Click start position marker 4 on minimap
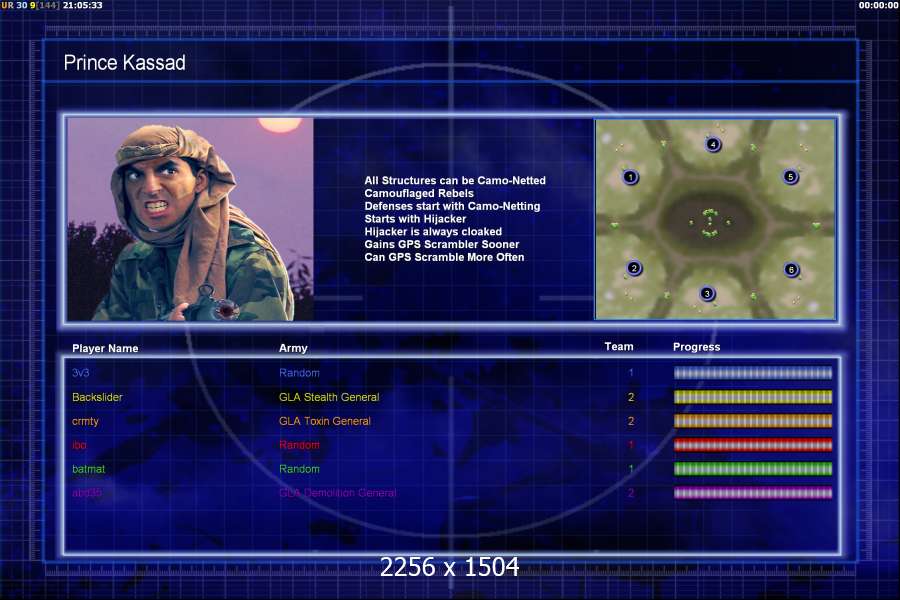 tap(713, 144)
